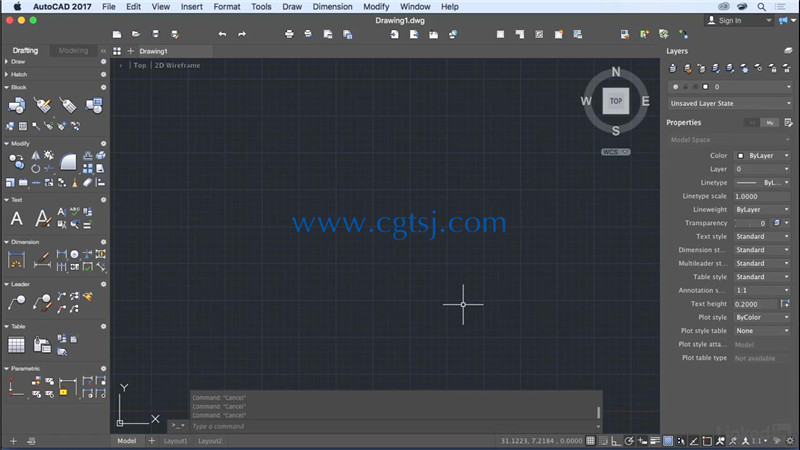Select the Rotate tool in Modify
800x450 pixels.
coord(35,168)
